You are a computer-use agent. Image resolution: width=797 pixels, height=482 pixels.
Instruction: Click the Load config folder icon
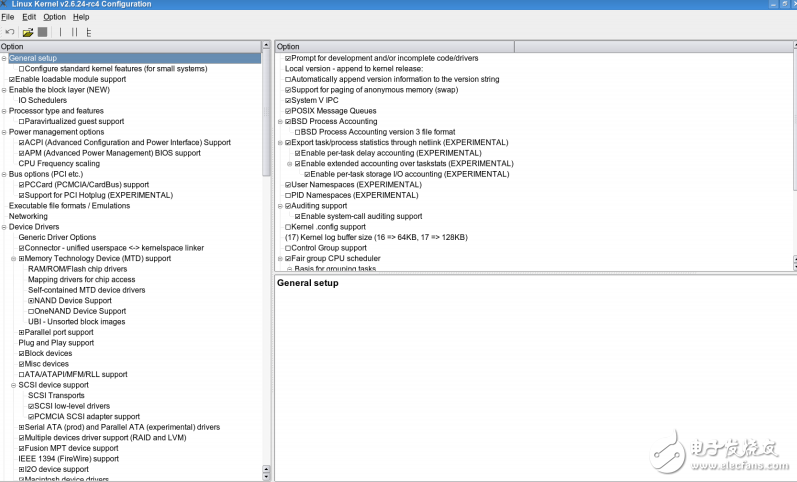point(28,32)
